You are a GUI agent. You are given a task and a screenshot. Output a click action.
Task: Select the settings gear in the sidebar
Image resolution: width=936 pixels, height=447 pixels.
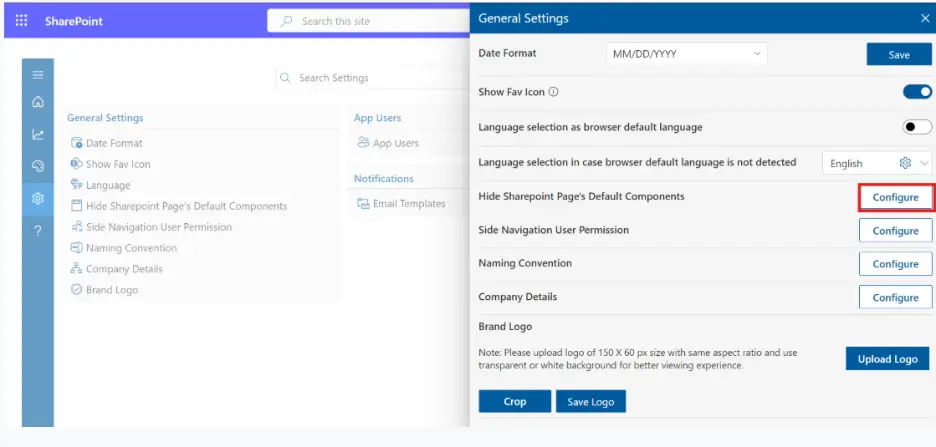38,198
